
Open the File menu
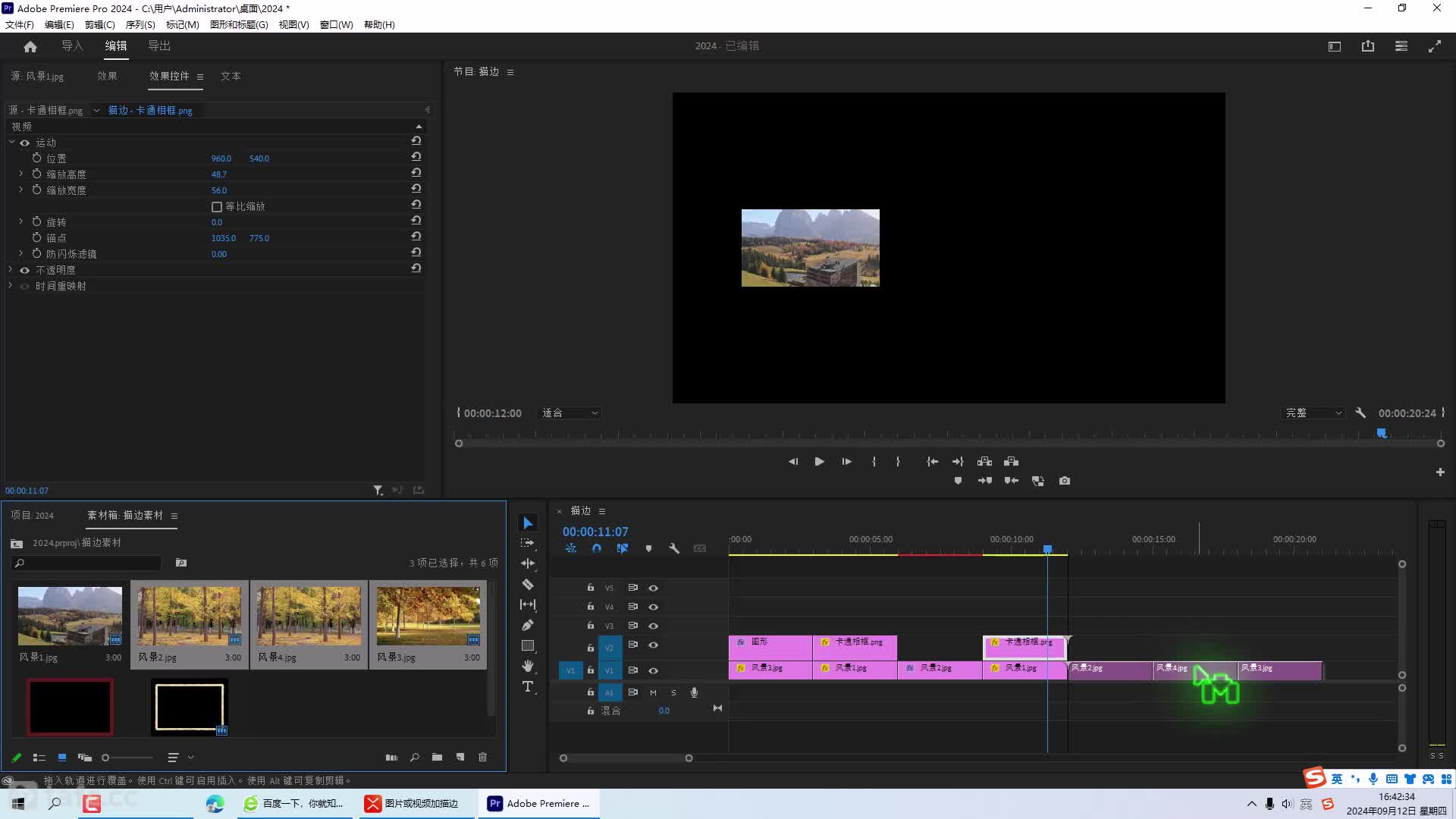pyautogui.click(x=19, y=24)
